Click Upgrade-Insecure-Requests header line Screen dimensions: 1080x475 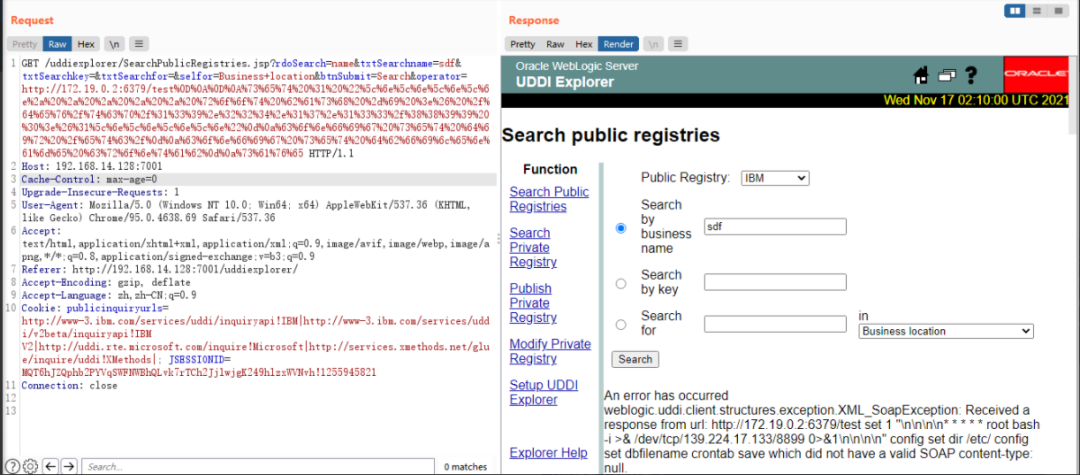click(101, 192)
